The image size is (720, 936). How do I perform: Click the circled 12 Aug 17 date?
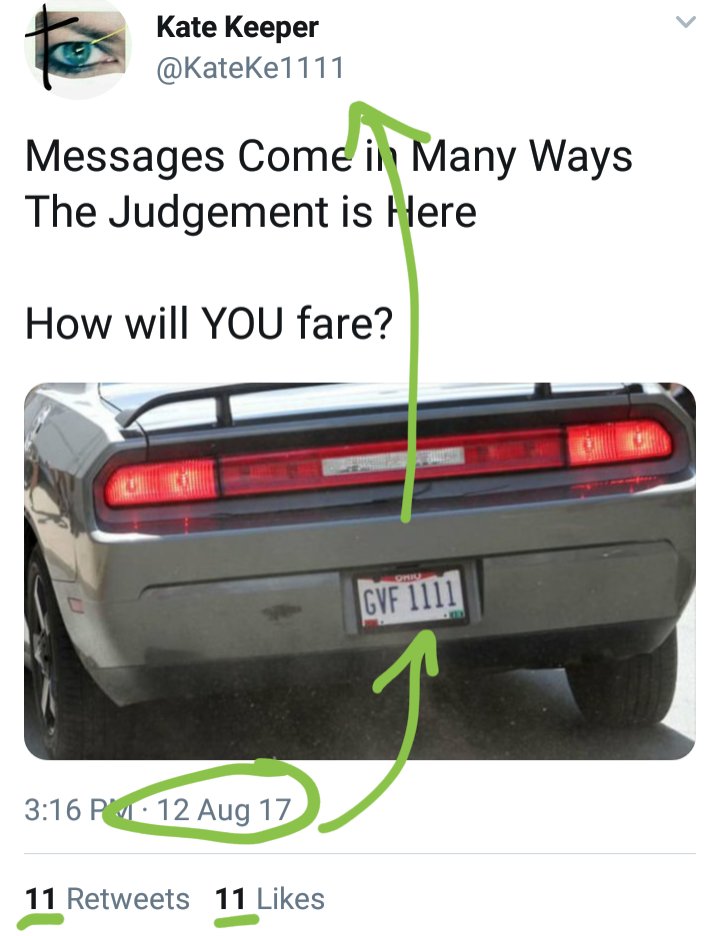click(x=224, y=810)
